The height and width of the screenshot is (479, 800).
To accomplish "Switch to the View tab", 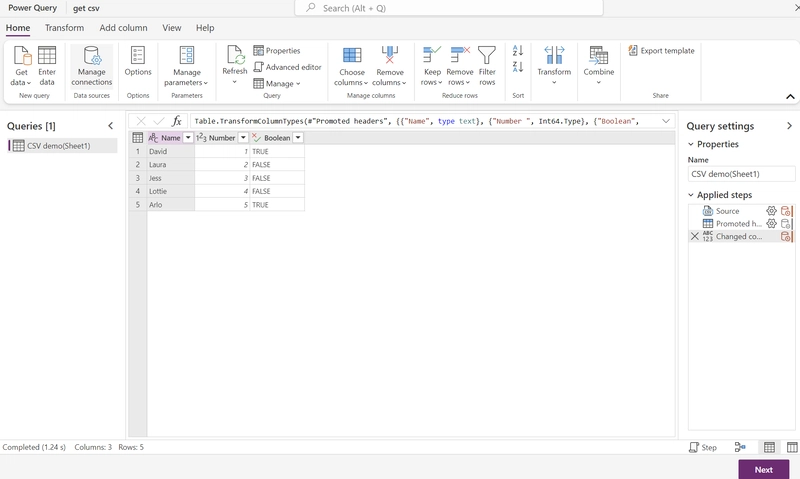I will pos(172,28).
